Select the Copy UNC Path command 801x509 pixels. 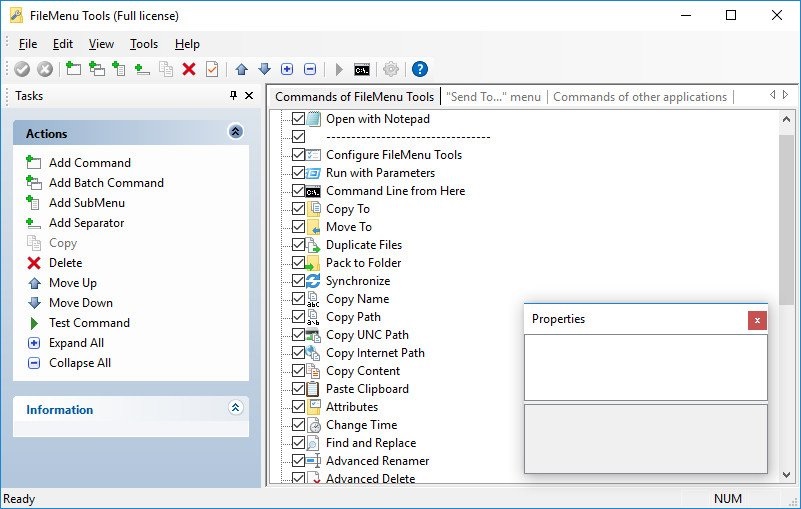[367, 335]
